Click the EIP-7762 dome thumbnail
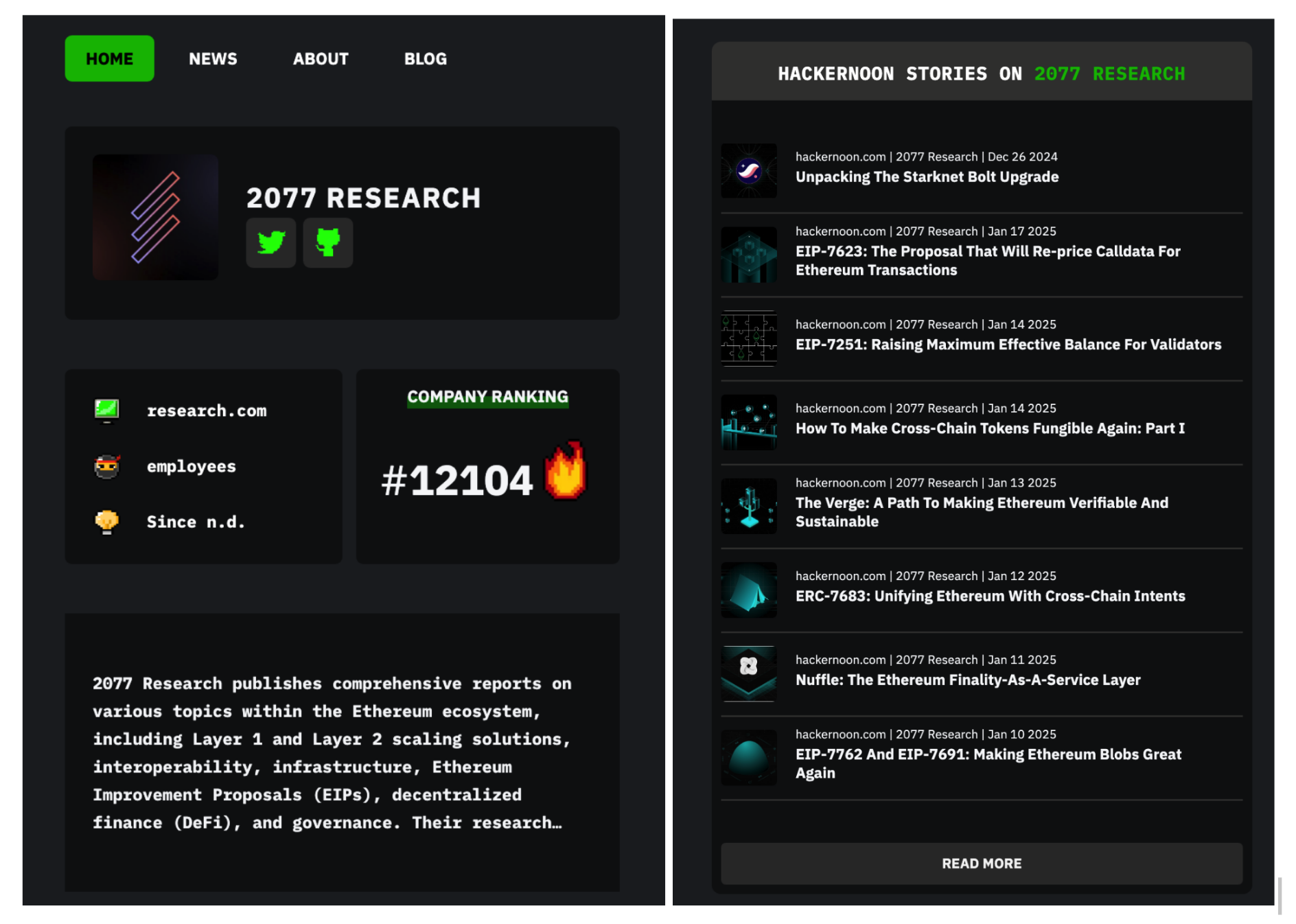Image resolution: width=1296 pixels, height=924 pixels. [x=749, y=756]
